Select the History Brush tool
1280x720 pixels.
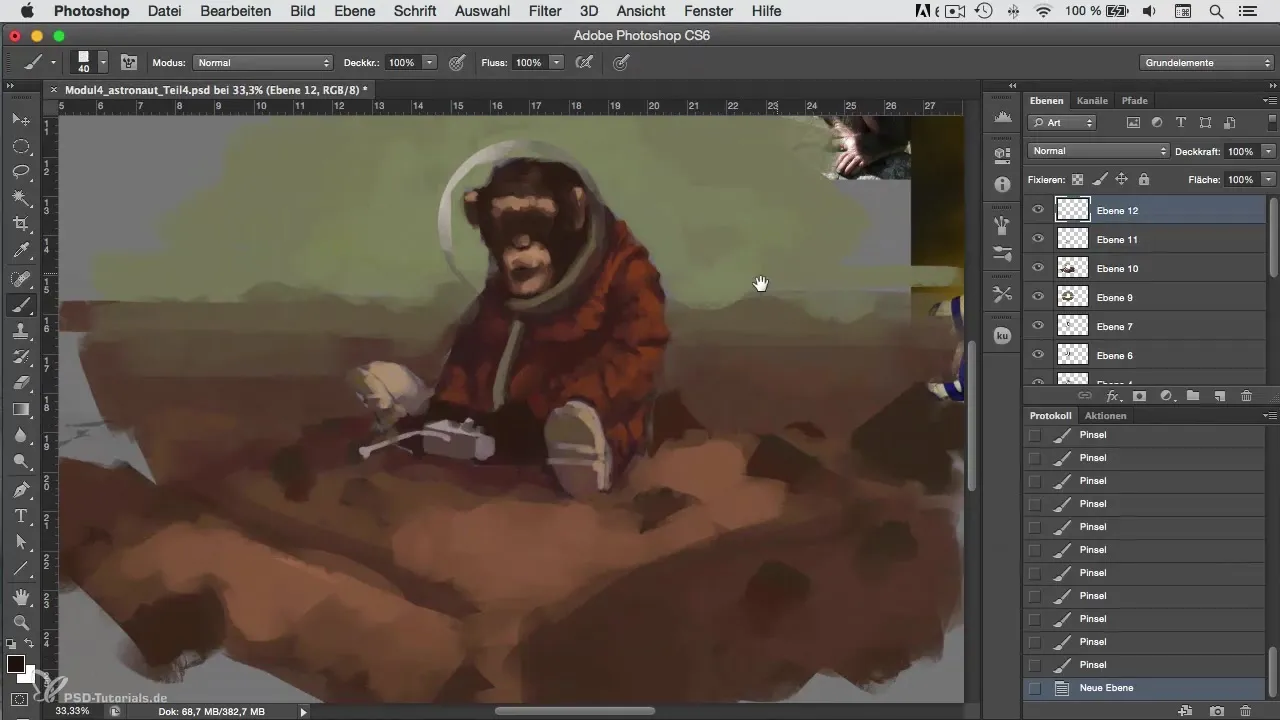(x=20, y=357)
